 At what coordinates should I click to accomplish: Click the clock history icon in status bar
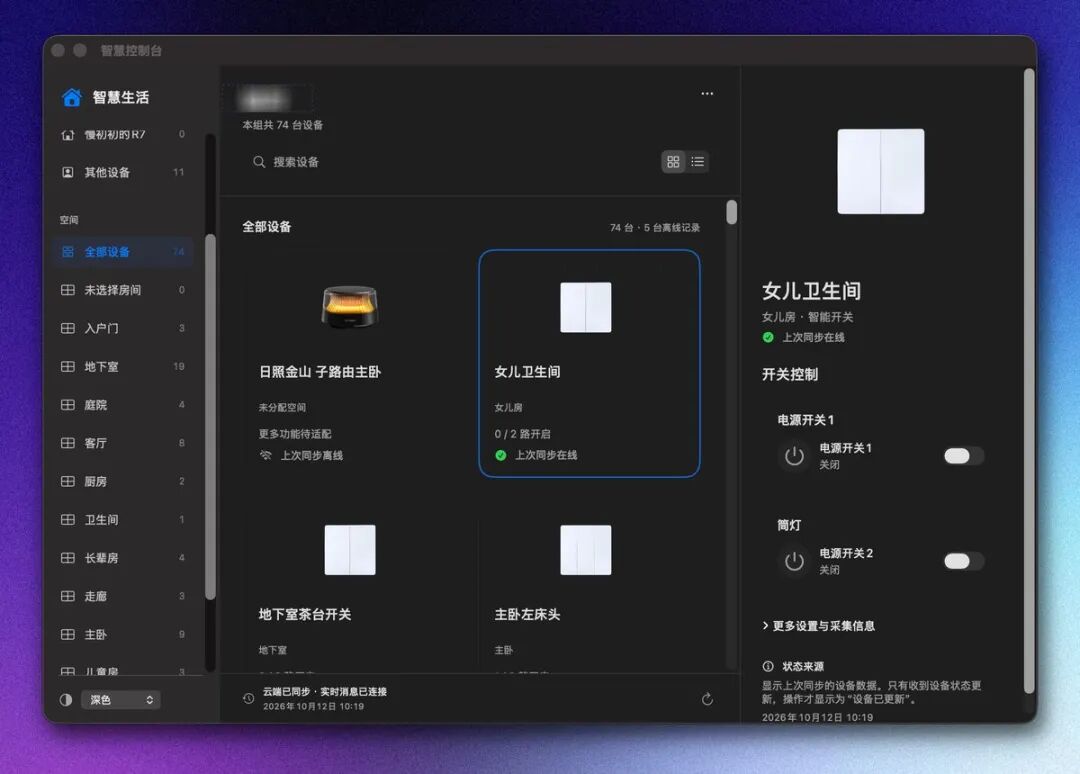[x=249, y=698]
